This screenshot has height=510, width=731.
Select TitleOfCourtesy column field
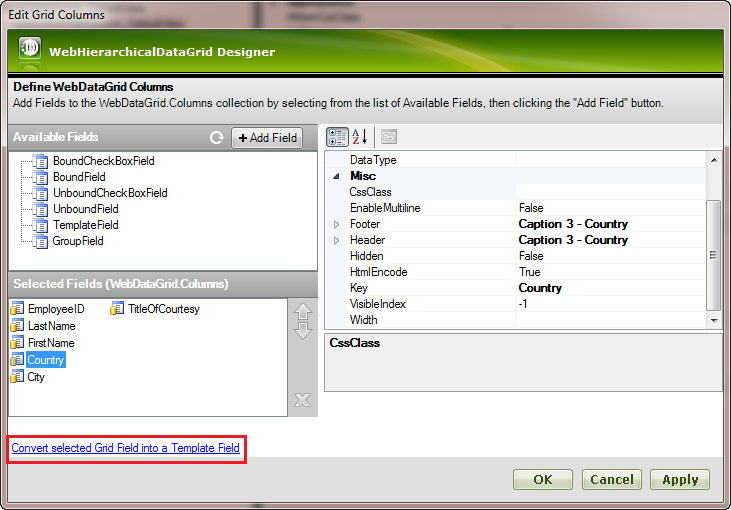tap(163, 309)
